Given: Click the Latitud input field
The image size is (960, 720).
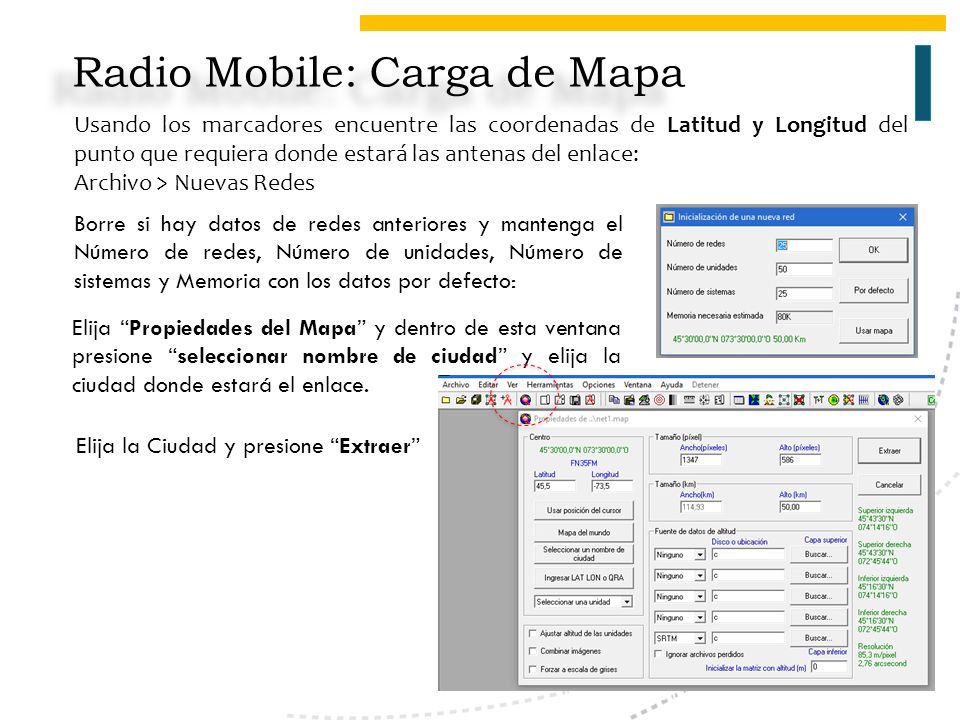Looking at the screenshot, I should click(555, 486).
